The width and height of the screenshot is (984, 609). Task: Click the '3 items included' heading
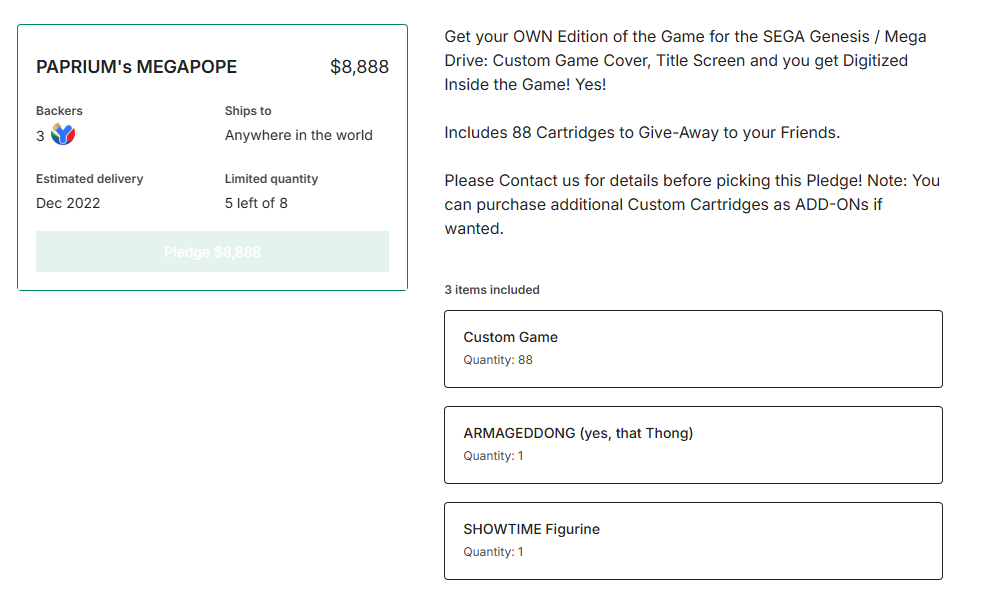pos(492,290)
